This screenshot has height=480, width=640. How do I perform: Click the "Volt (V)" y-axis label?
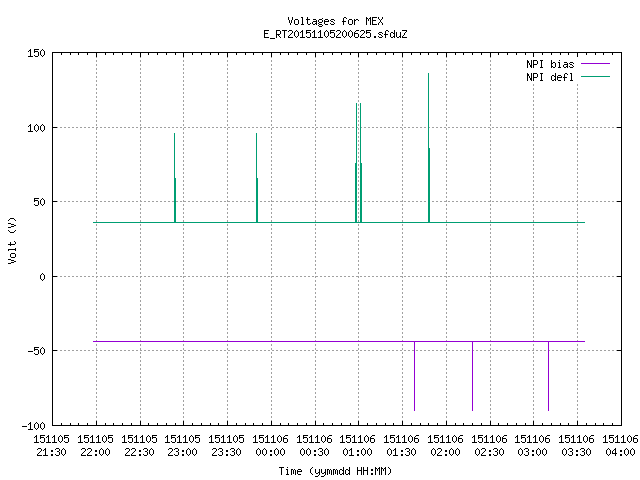(12, 240)
